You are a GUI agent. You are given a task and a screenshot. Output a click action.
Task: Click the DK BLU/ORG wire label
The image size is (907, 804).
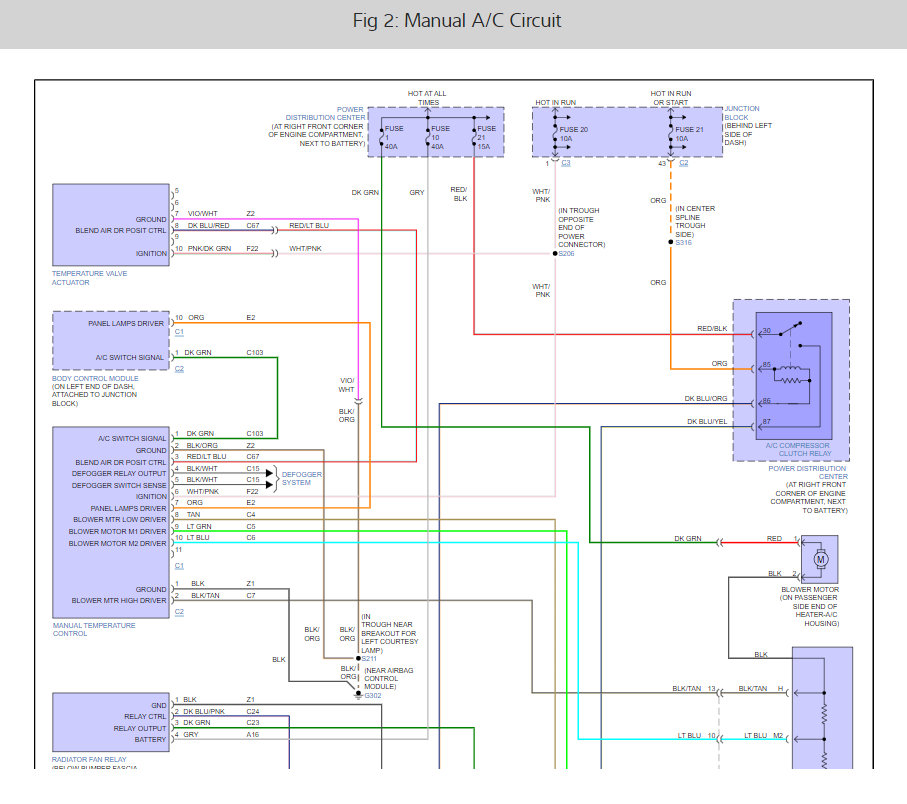pos(706,399)
